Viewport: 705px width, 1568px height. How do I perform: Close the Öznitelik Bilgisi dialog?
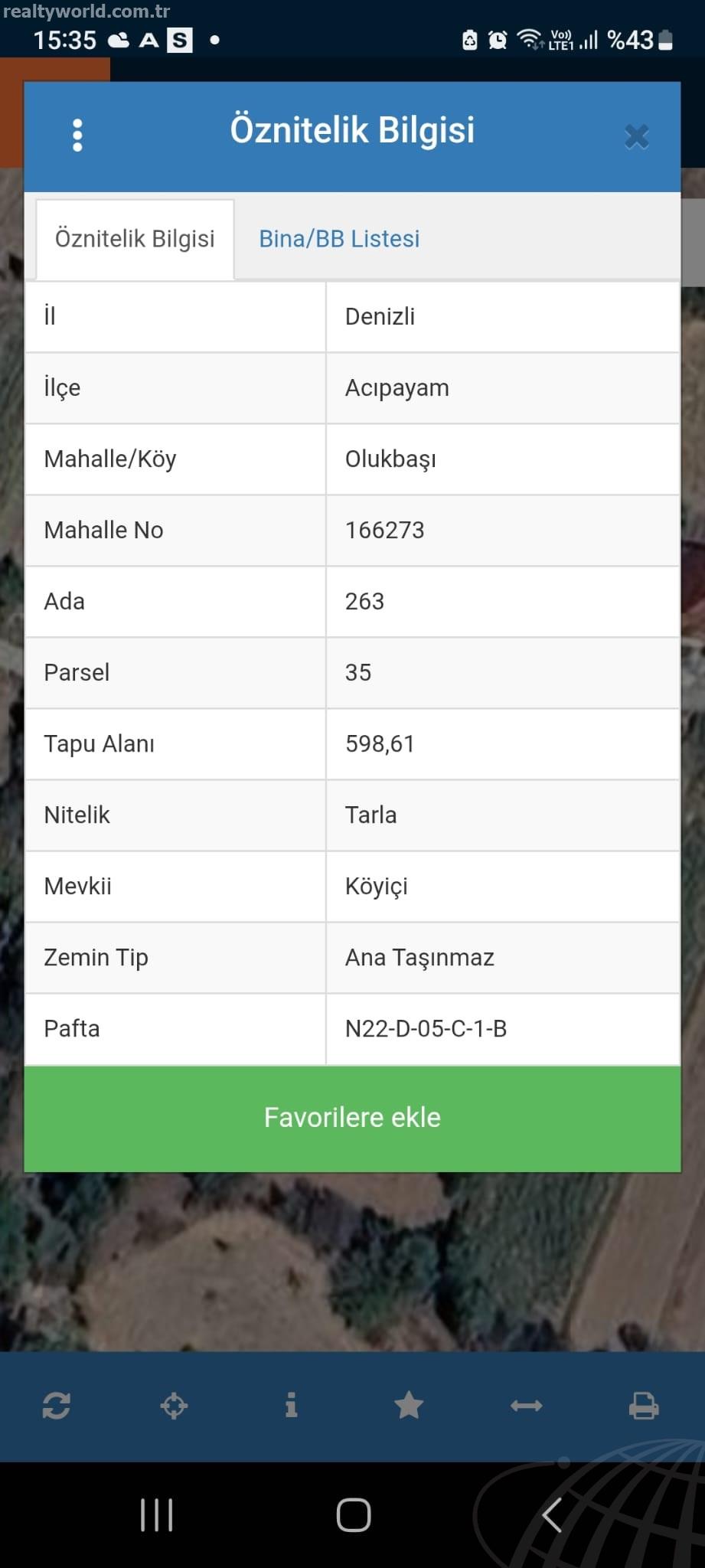click(636, 136)
